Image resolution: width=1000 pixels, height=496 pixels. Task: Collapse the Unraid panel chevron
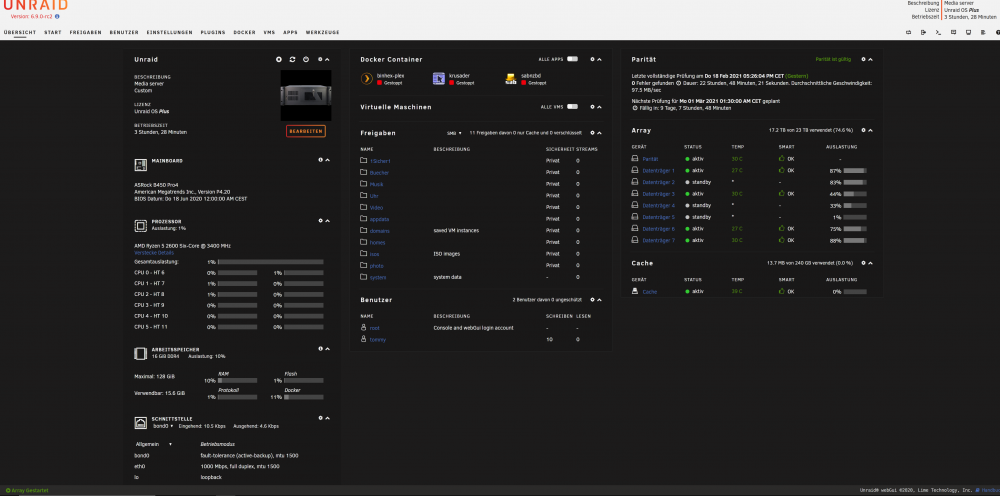tap(327, 59)
